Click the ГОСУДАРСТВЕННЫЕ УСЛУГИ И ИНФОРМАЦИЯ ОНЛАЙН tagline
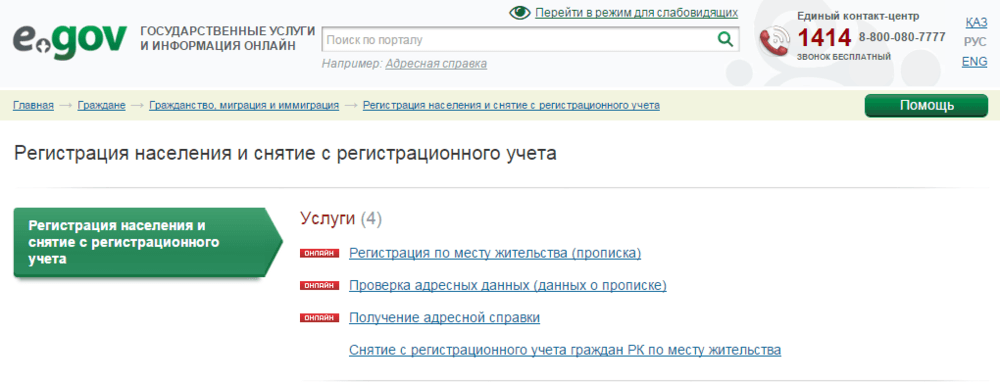The width and height of the screenshot is (1000, 382). coord(228,38)
